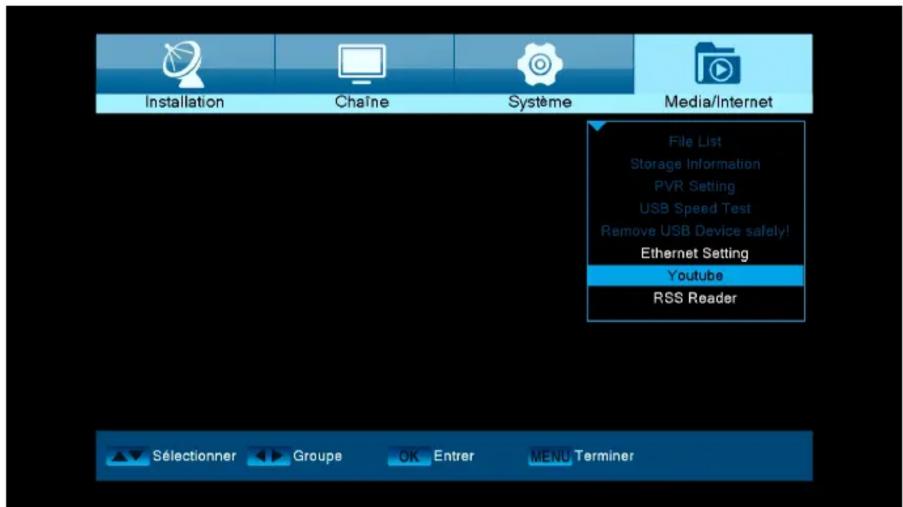Screen dimensions: 903x507
Task: Launch the highlighted Youtube entry
Action: 696,276
